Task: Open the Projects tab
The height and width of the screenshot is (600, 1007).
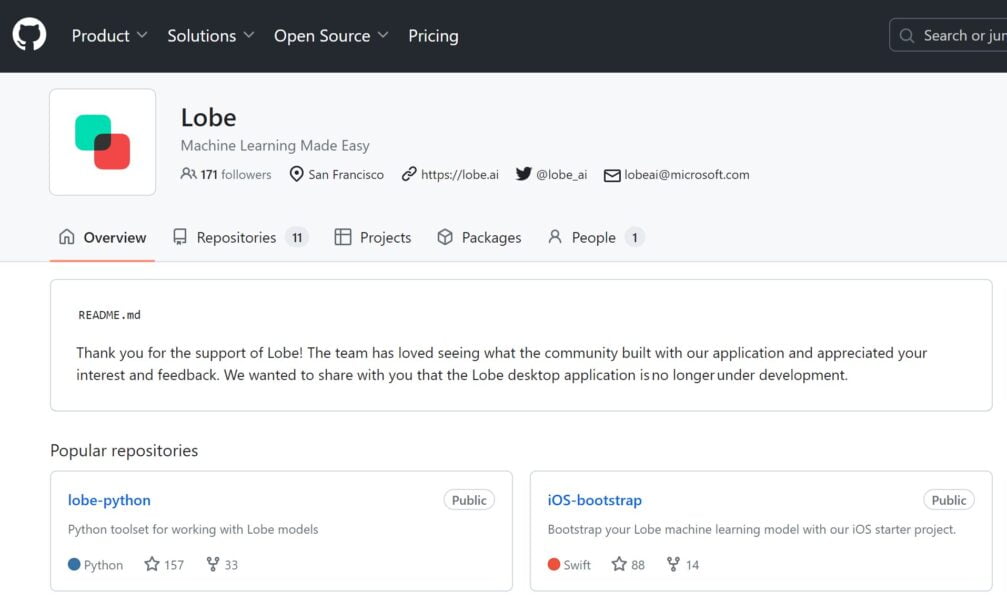Action: tap(372, 238)
